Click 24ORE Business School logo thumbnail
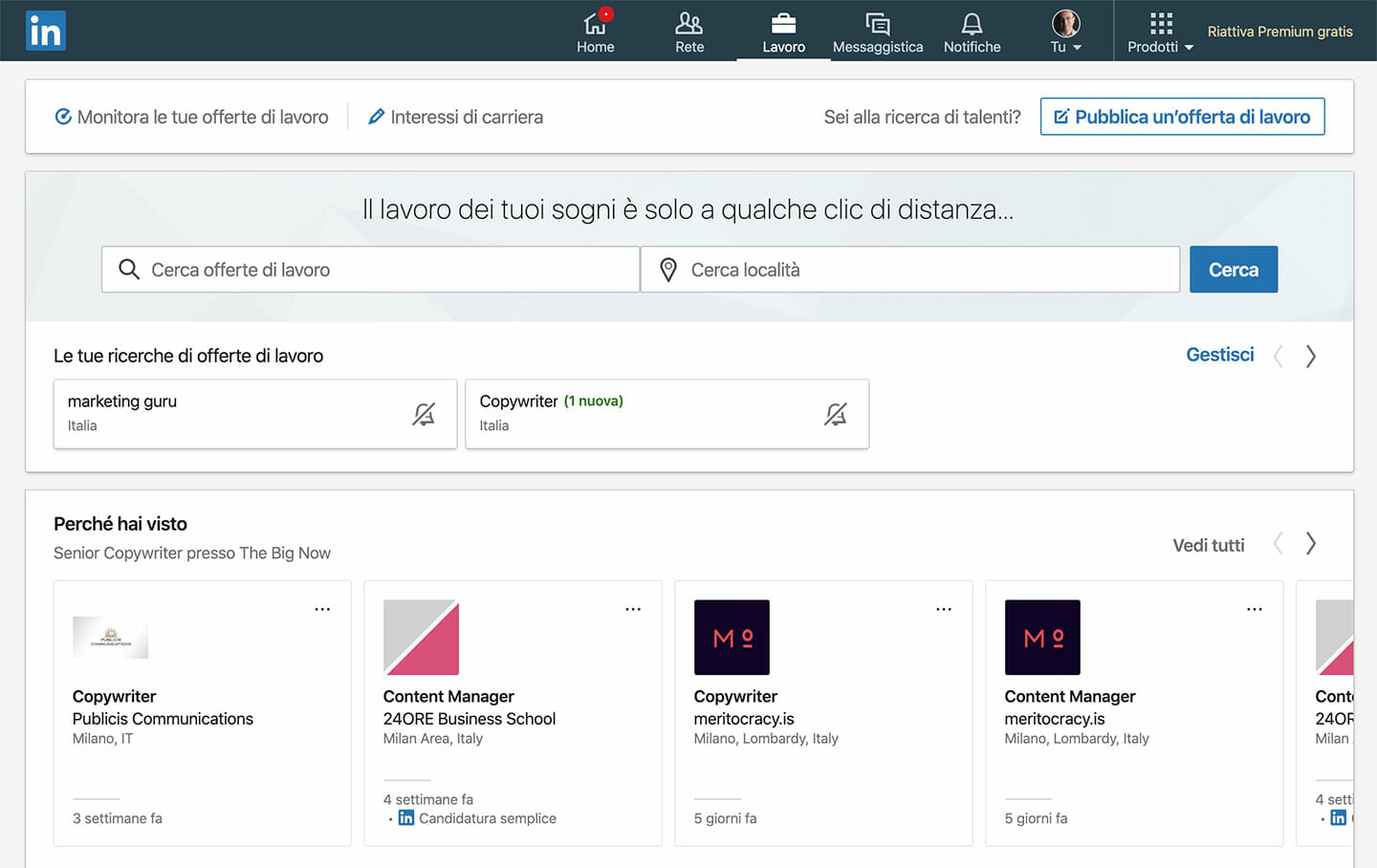Image resolution: width=1377 pixels, height=868 pixels. tap(421, 638)
